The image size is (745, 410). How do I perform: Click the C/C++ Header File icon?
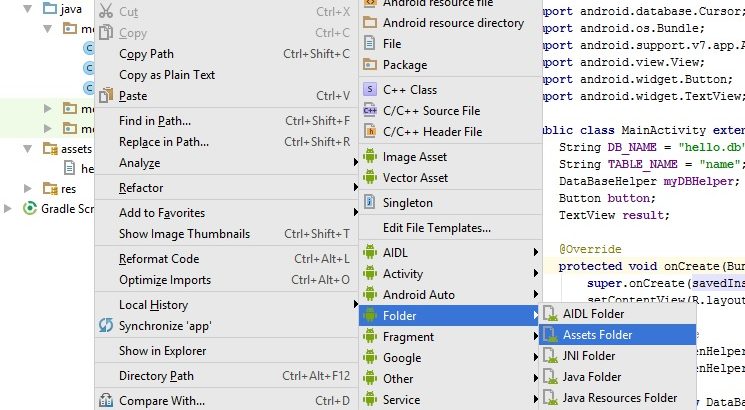click(x=371, y=132)
